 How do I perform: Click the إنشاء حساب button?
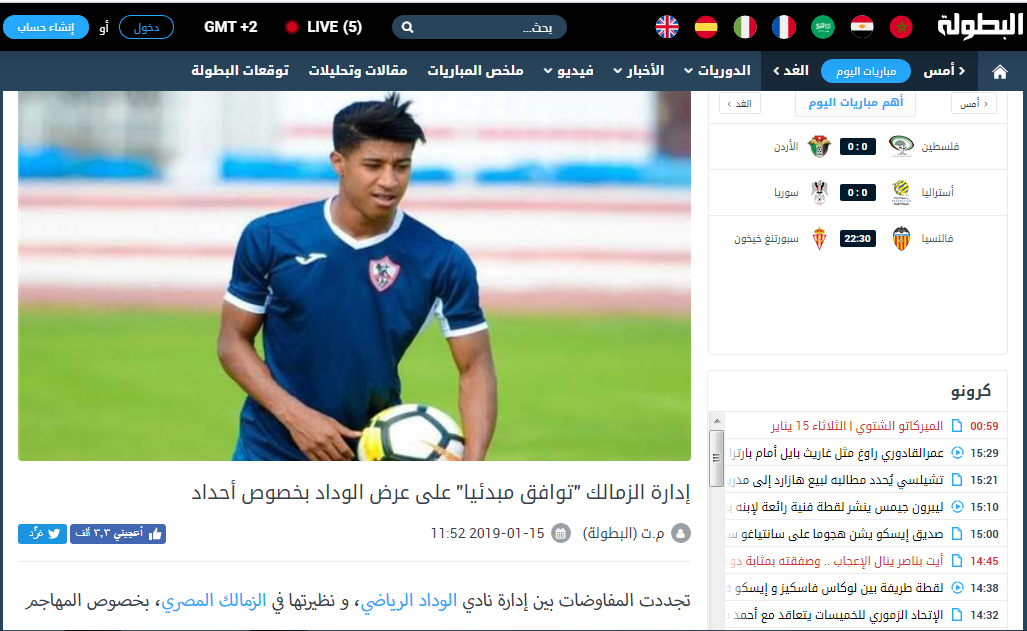pyautogui.click(x=46, y=27)
